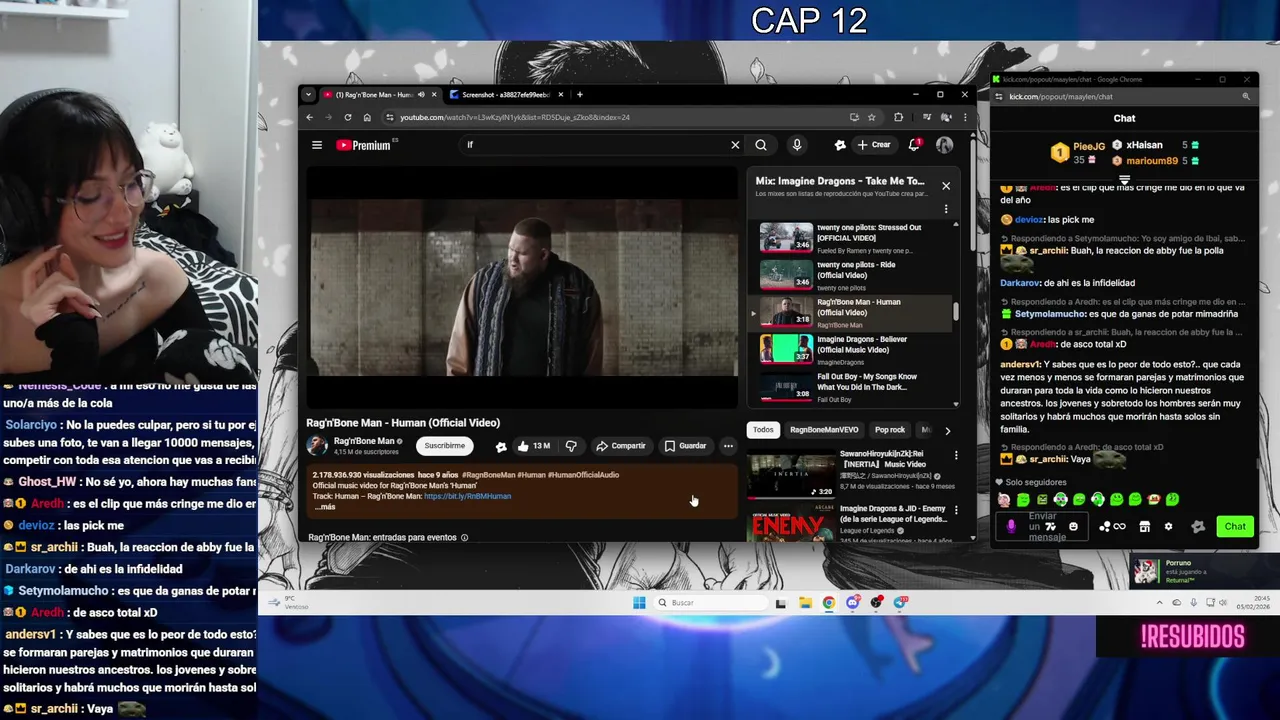This screenshot has width=1280, height=720.
Task: Go to the YouTube Premium home logo
Action: [366, 145]
